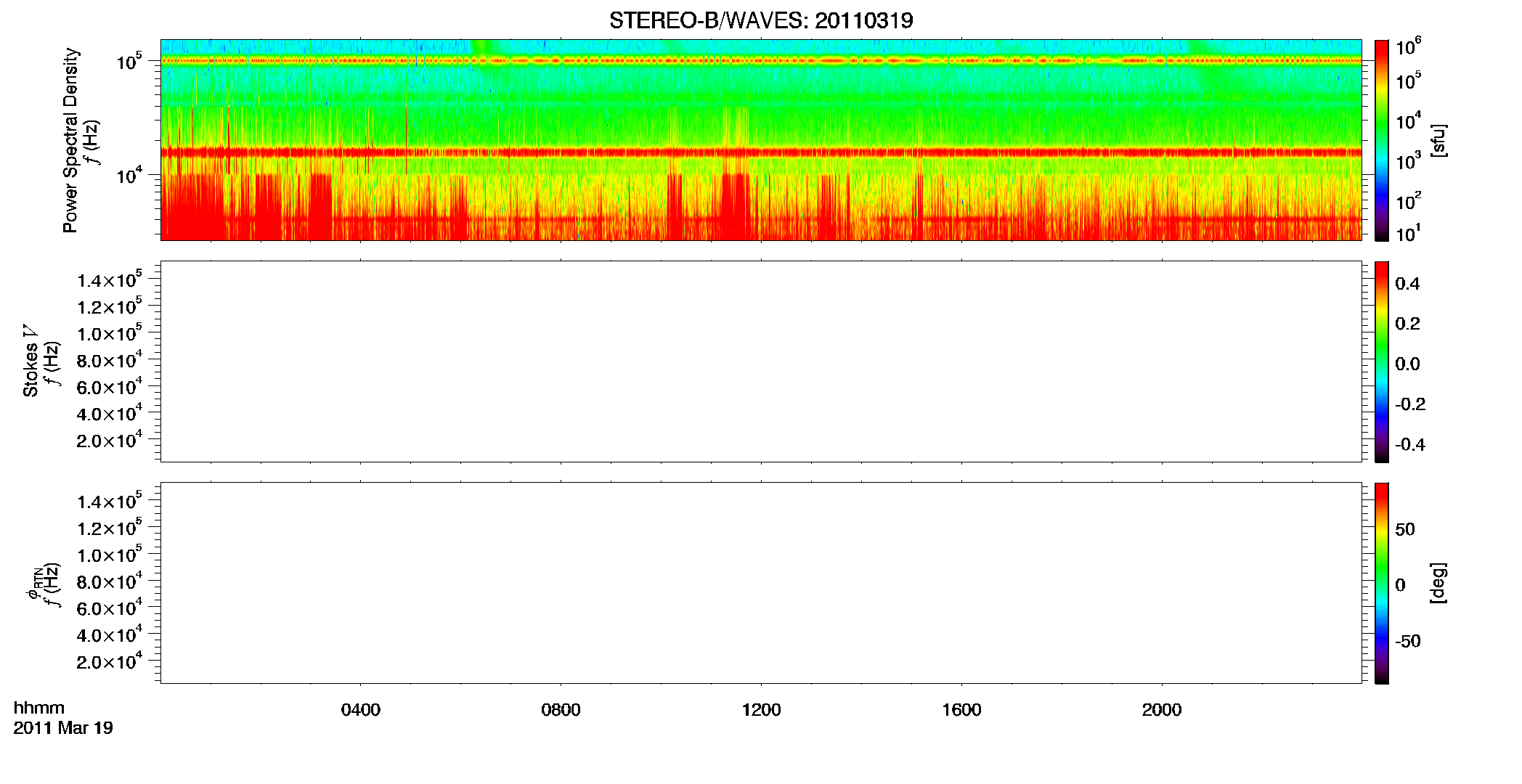This screenshot has height=784, width=1522.
Task: Select the 1600 time axis label
Action: coord(961,710)
